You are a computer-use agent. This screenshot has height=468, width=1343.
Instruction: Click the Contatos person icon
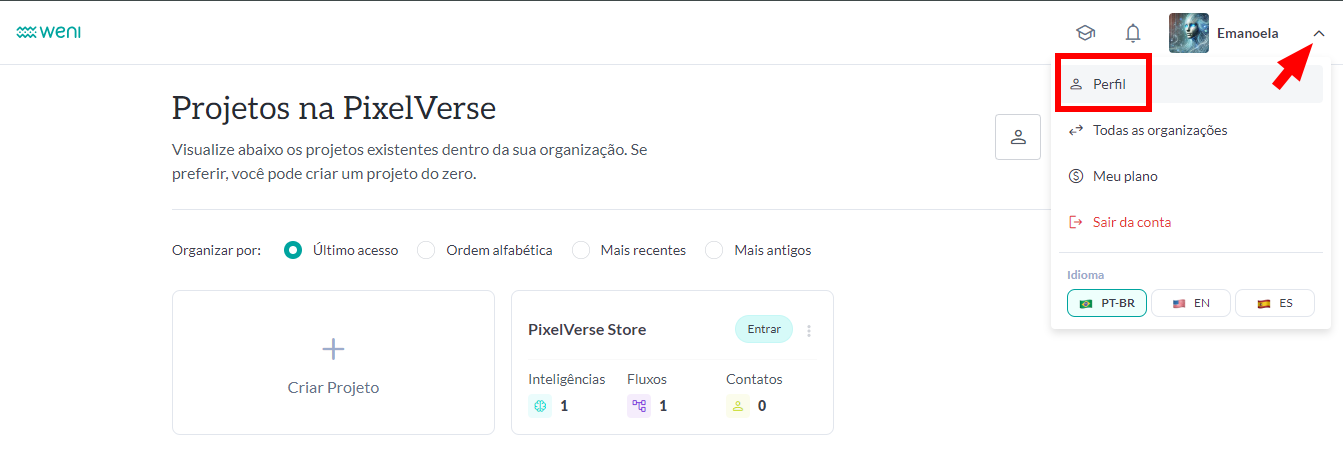pyautogui.click(x=738, y=406)
